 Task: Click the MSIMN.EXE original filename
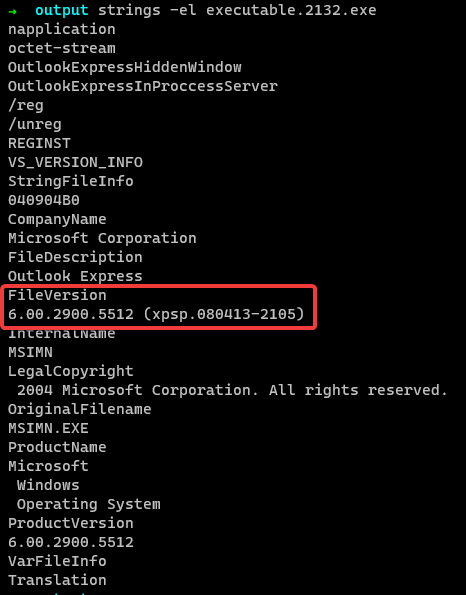coord(48,428)
